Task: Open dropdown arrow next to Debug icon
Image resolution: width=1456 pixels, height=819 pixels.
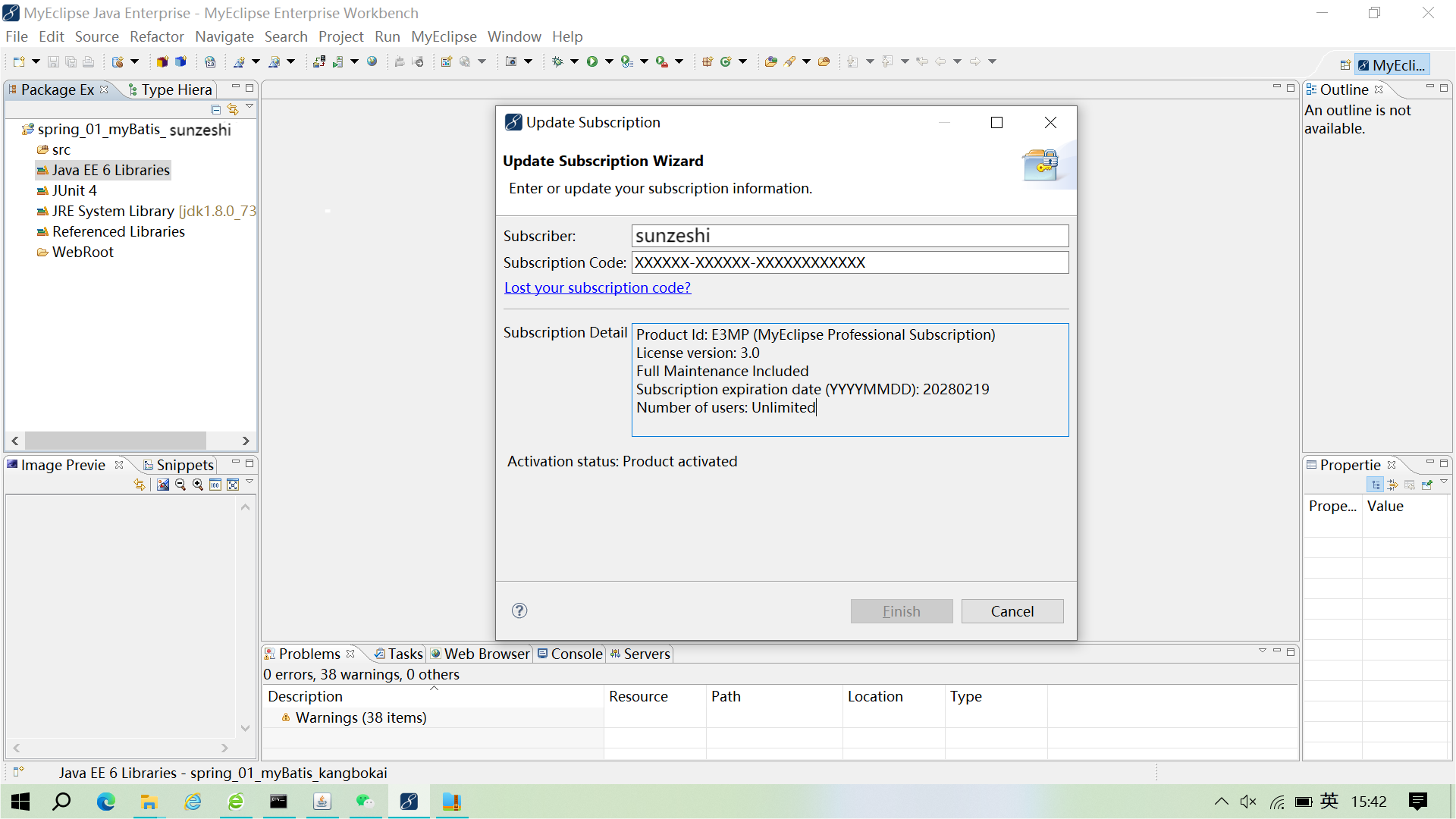Action: click(x=574, y=61)
